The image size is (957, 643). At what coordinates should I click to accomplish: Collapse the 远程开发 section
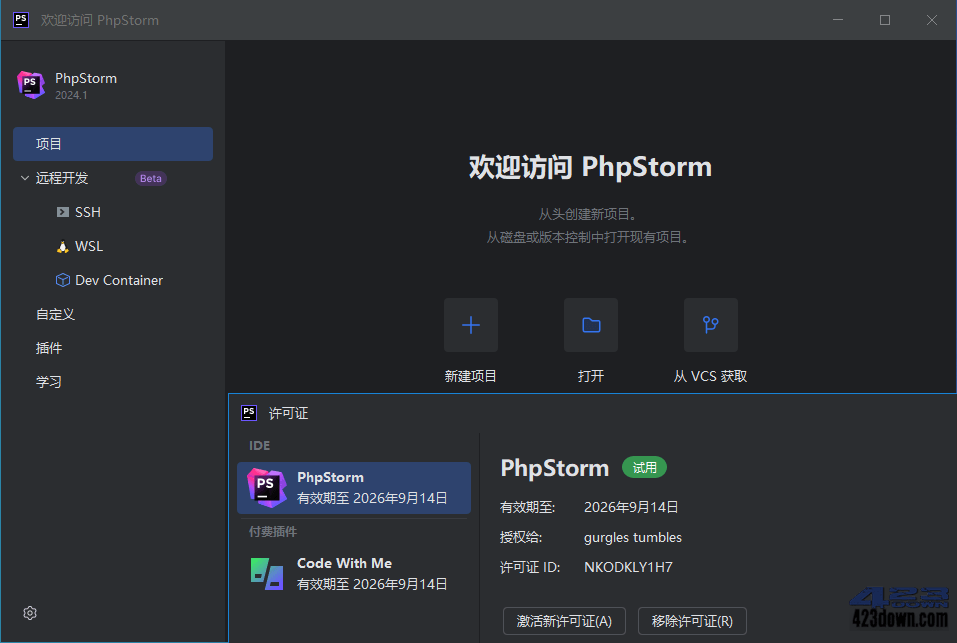click(25, 178)
